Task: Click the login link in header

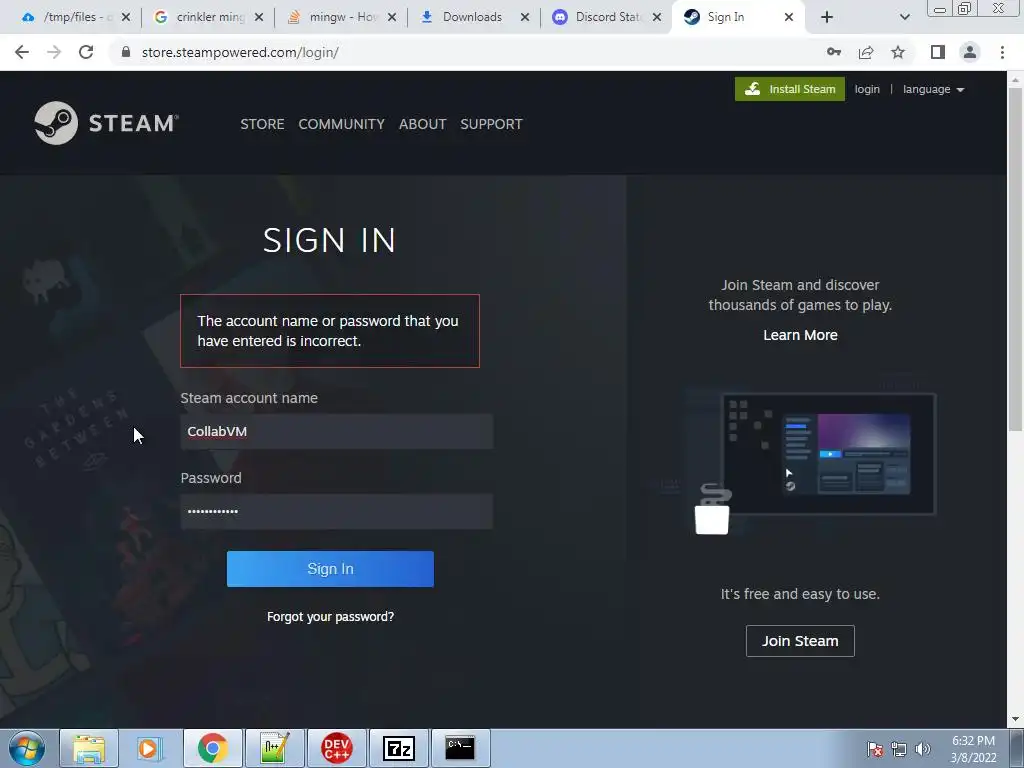Action: (867, 89)
